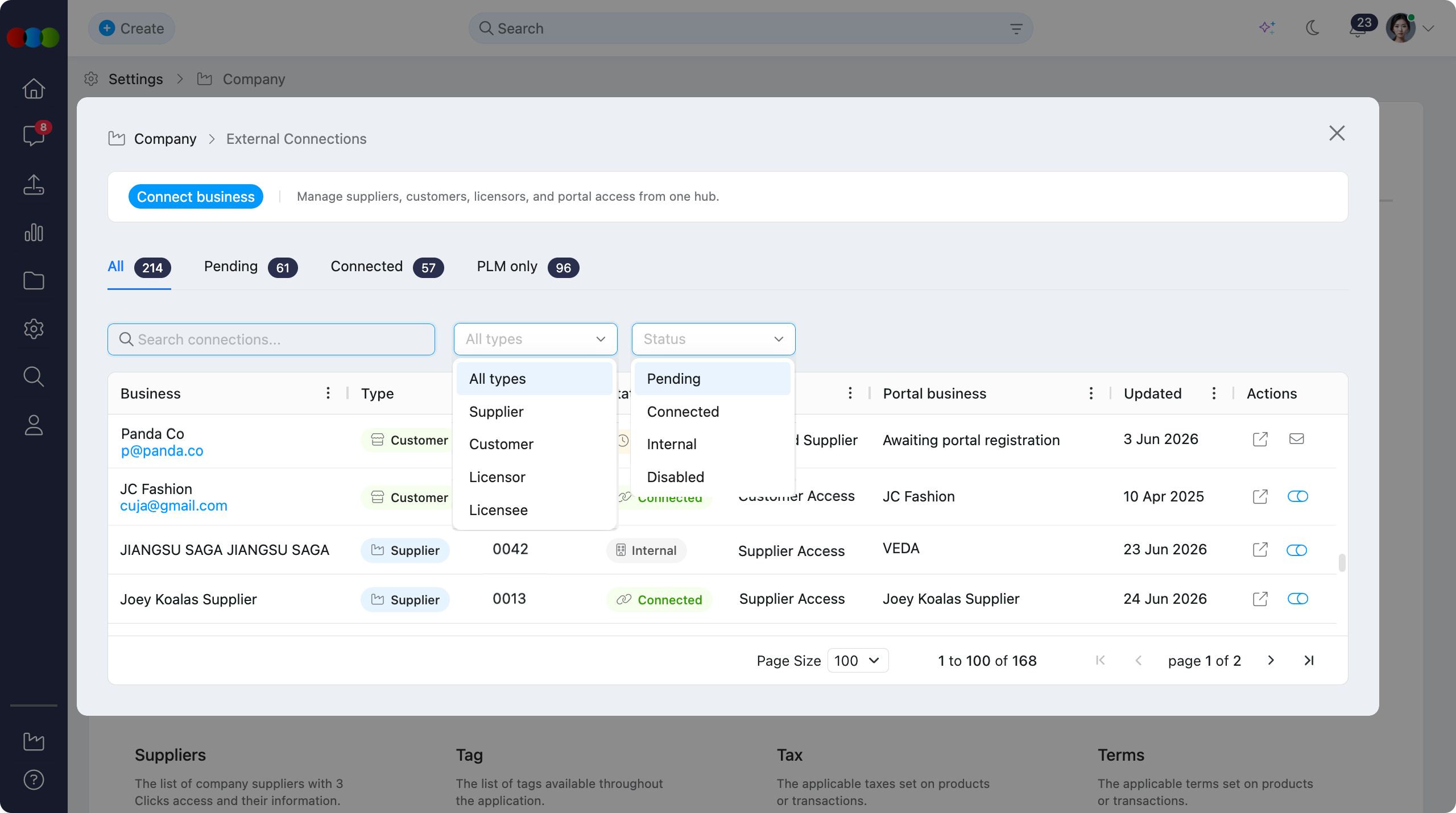Viewport: 1456px width, 813px height.
Task: Toggle connection switch for JC Fashion
Action: [x=1298, y=496]
